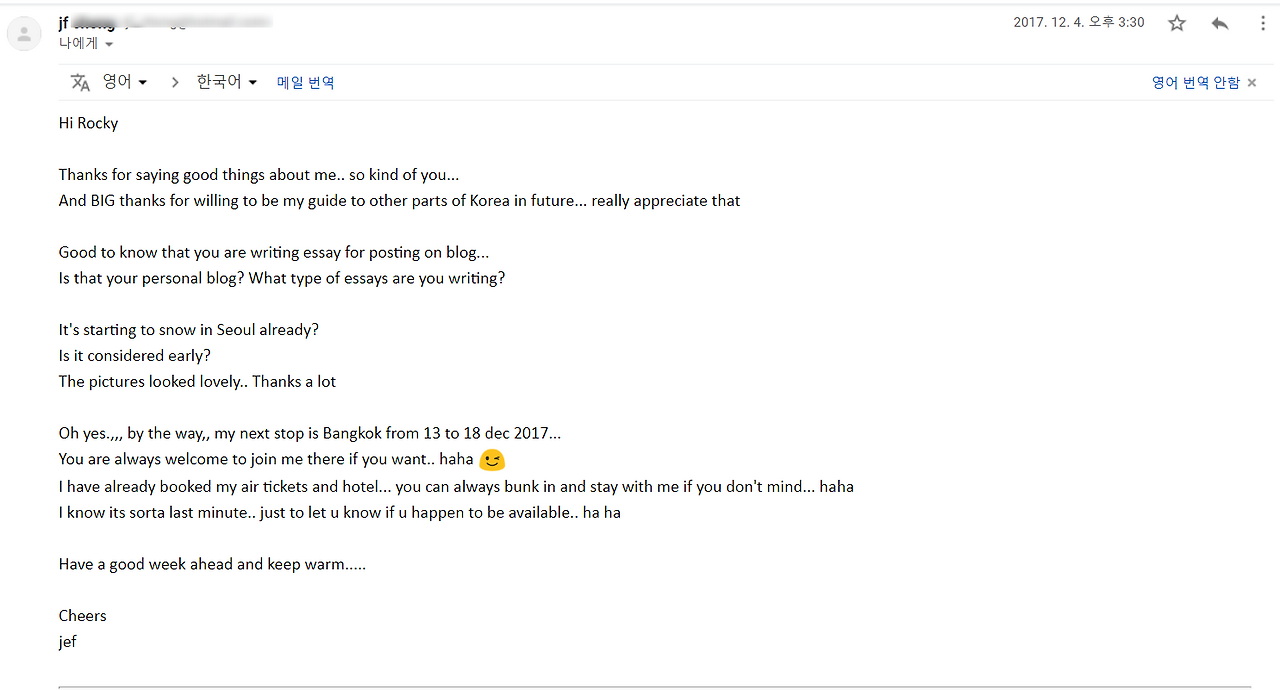This screenshot has width=1280, height=690.
Task: Click the arrow between the language selectors
Action: point(175,82)
